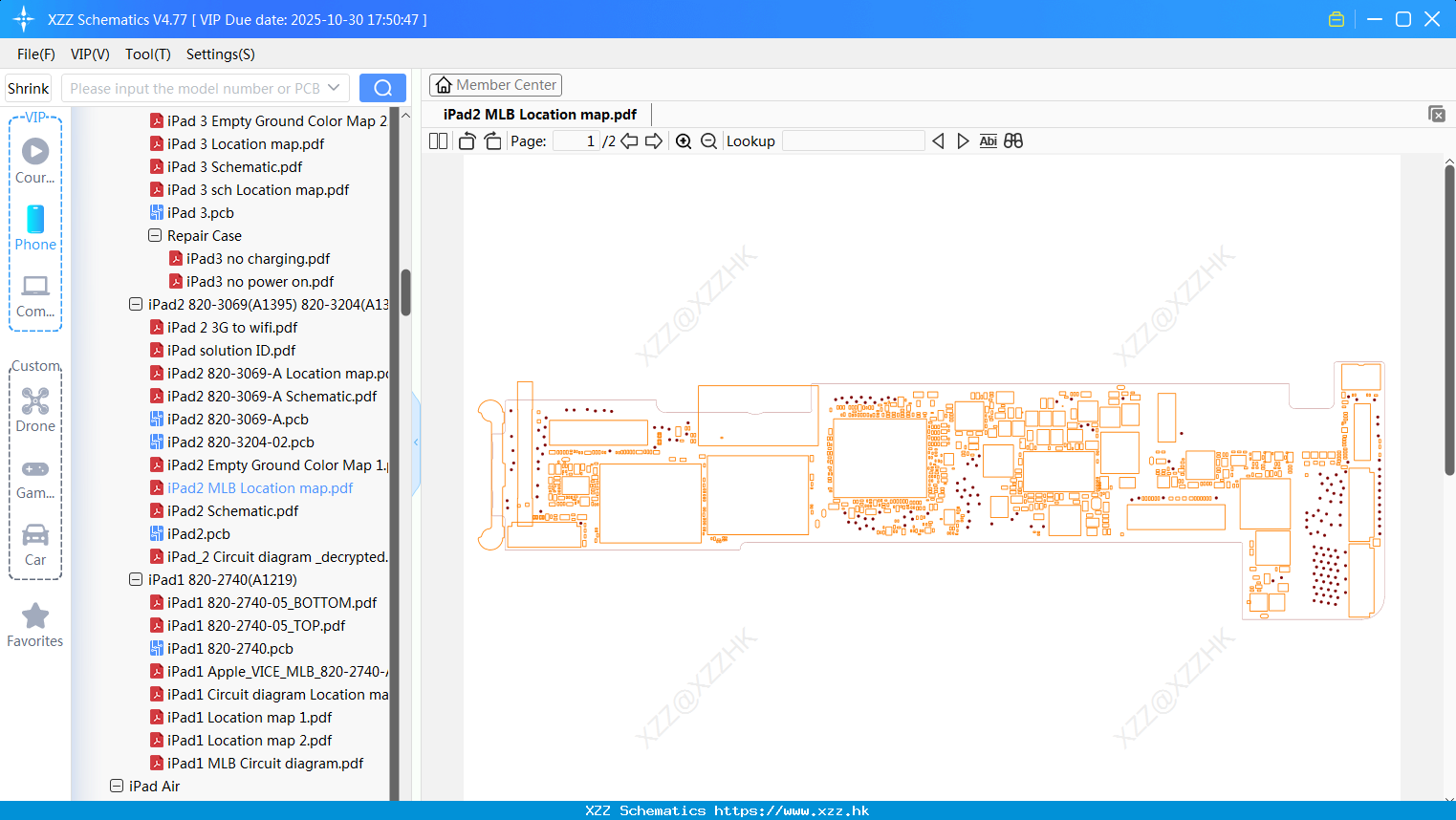
Task: Go to previous page arrow
Action: [x=629, y=141]
